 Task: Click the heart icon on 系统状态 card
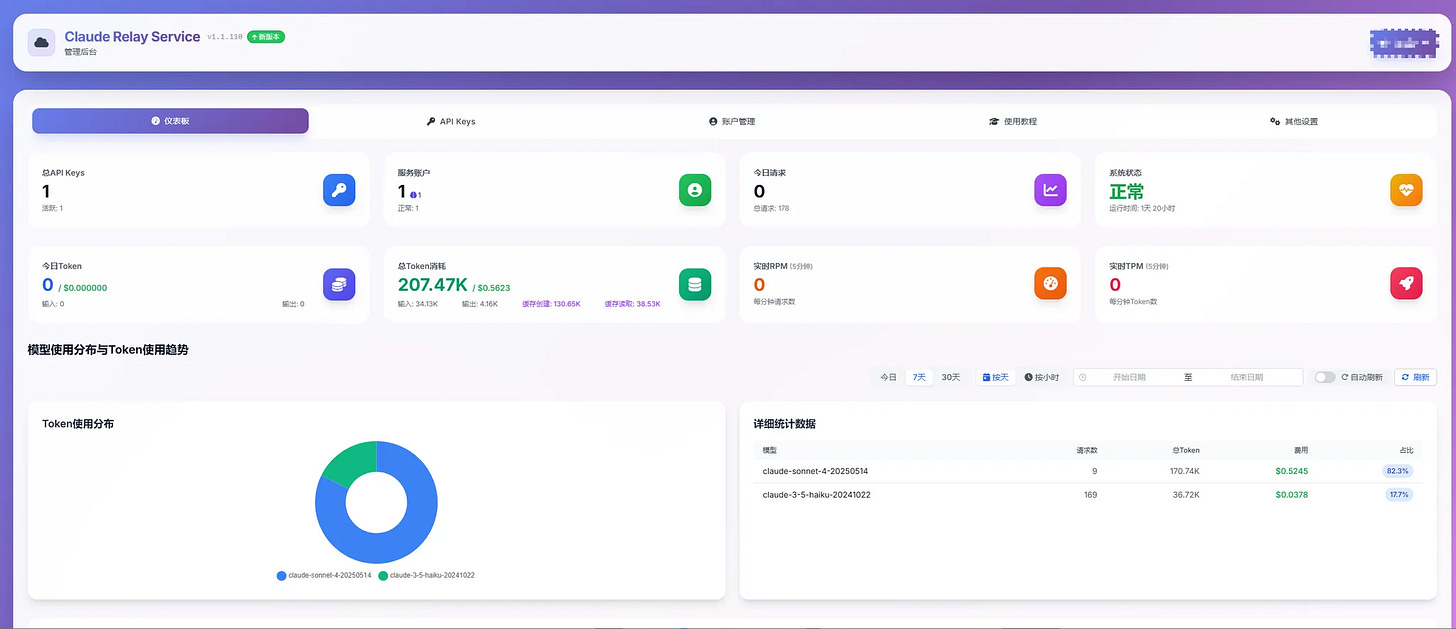pyautogui.click(x=1406, y=190)
